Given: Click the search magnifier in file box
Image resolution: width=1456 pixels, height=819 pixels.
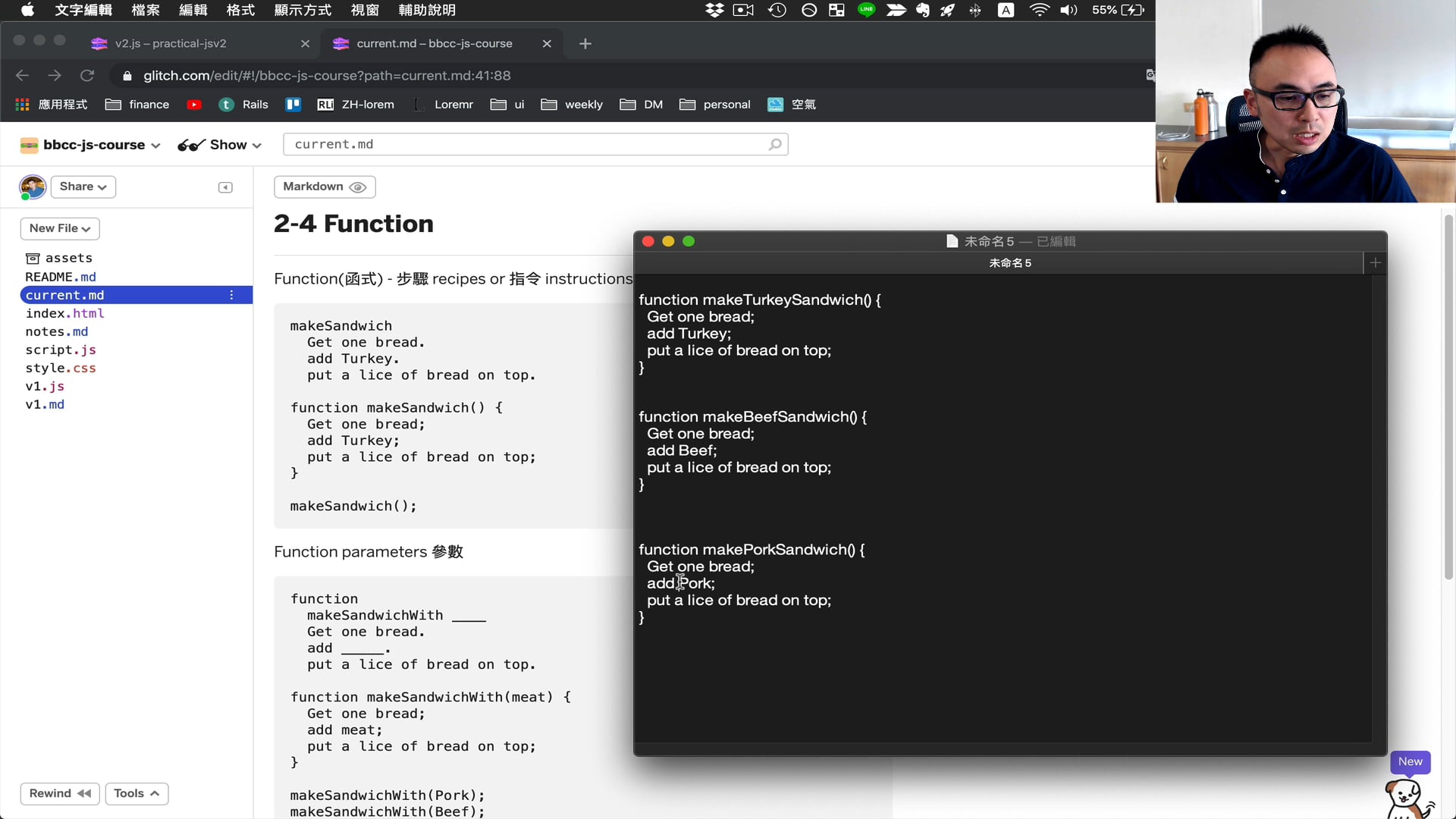Looking at the screenshot, I should tap(774, 144).
